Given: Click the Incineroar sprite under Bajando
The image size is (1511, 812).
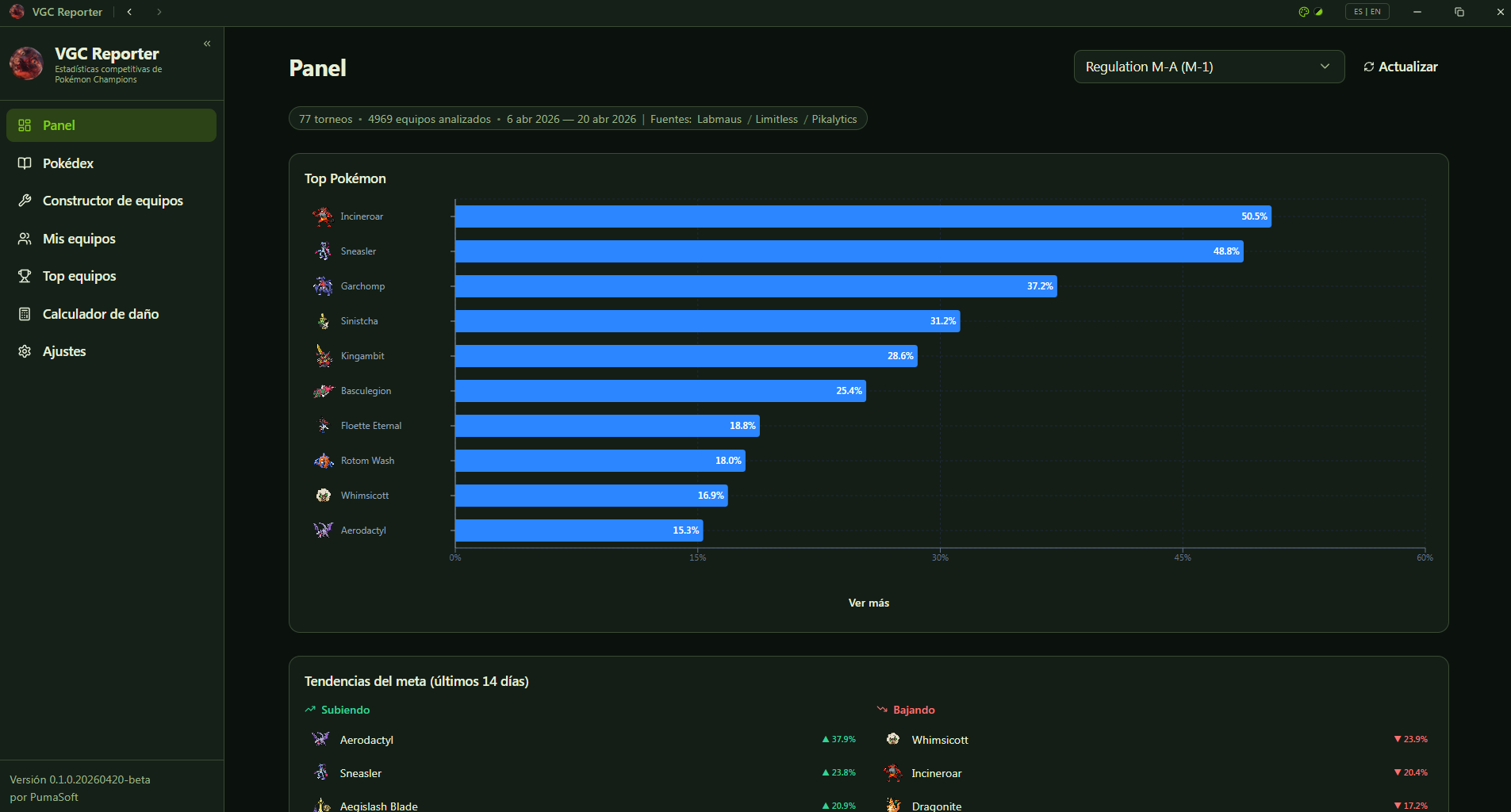Looking at the screenshot, I should pyautogui.click(x=893, y=772).
